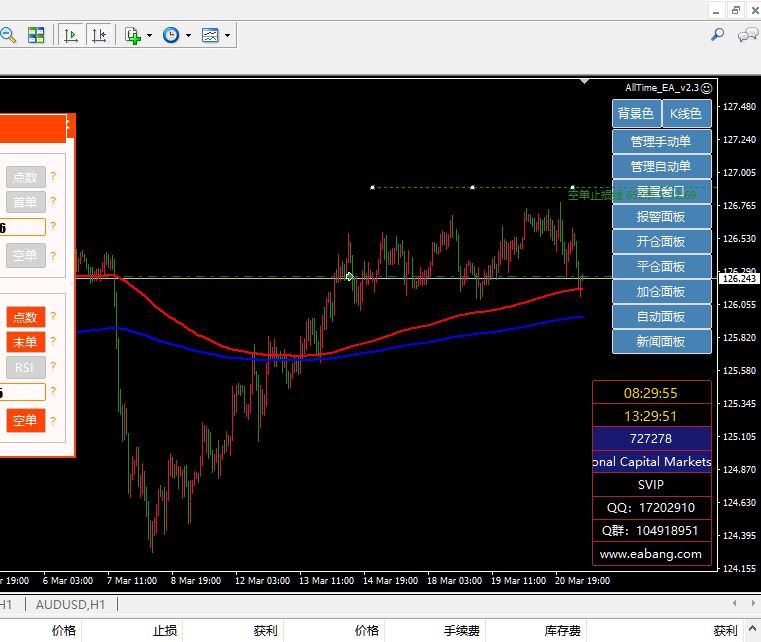Switch to the AUDUSD,H1 chart tab
The width and height of the screenshot is (761, 642).
(71, 604)
